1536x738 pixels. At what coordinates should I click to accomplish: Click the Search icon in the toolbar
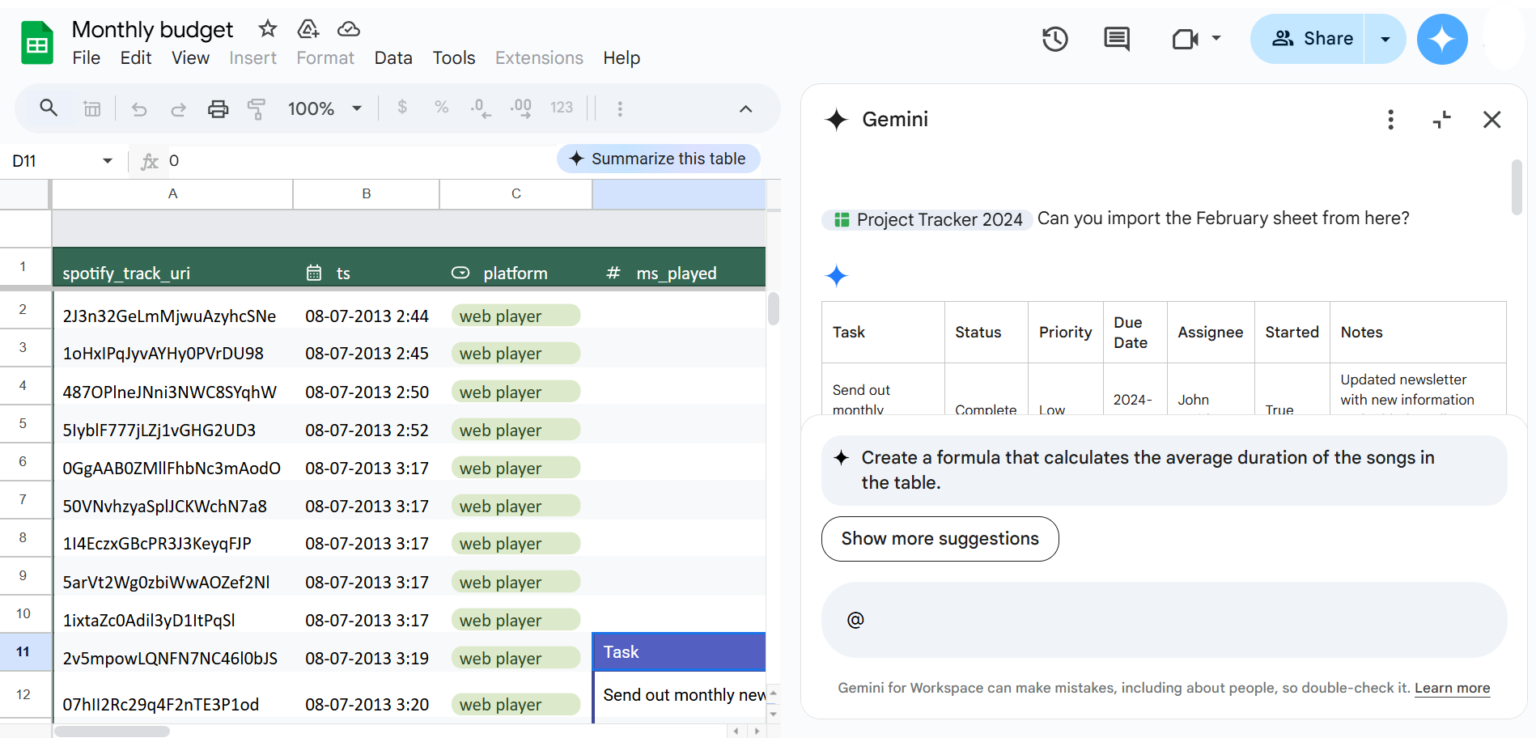48,108
